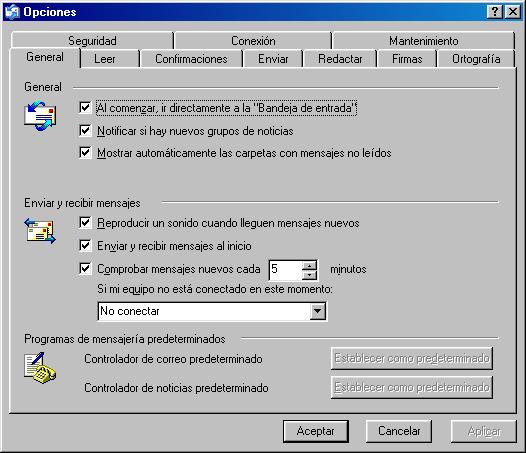Open the No conectar dropdown list
Viewport: 526px width, 453px height.
[317, 311]
